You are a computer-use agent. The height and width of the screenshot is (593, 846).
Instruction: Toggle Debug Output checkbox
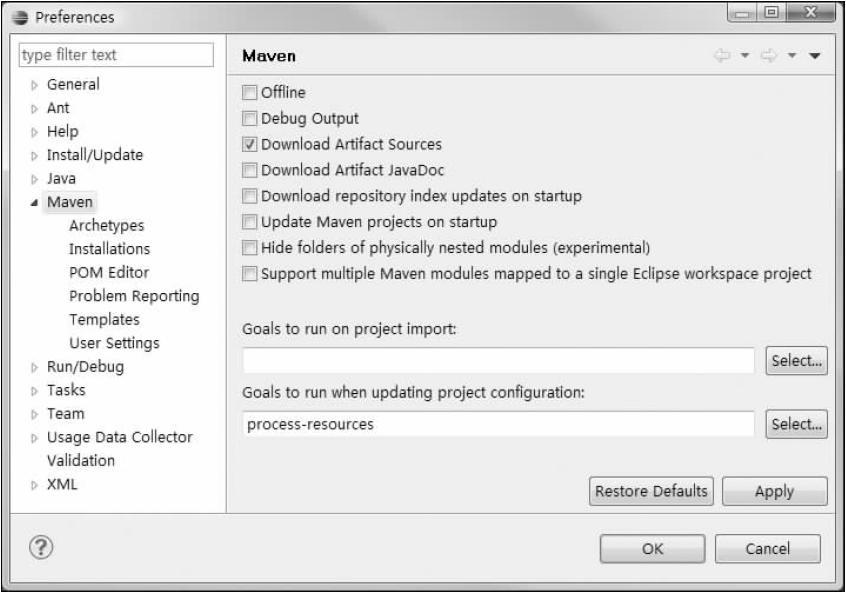pos(250,119)
